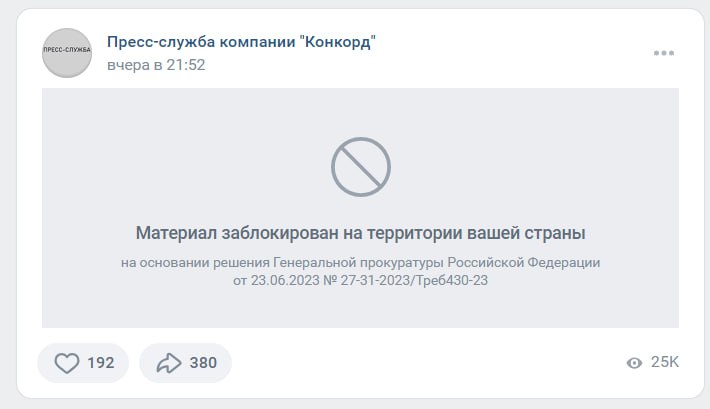Screen dimensions: 710x409
Task: Click the time "21:52" in the post date
Action: click(186, 65)
